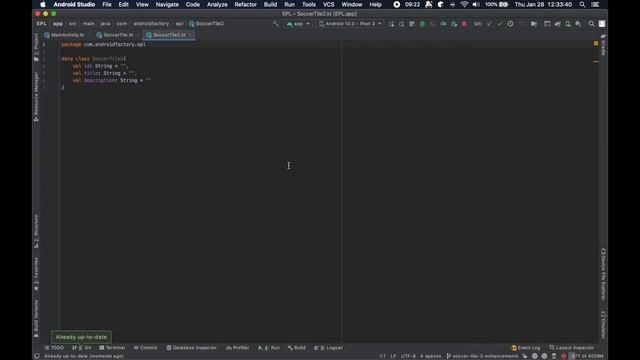Click the red error notification icon in status bar

[564, 356]
